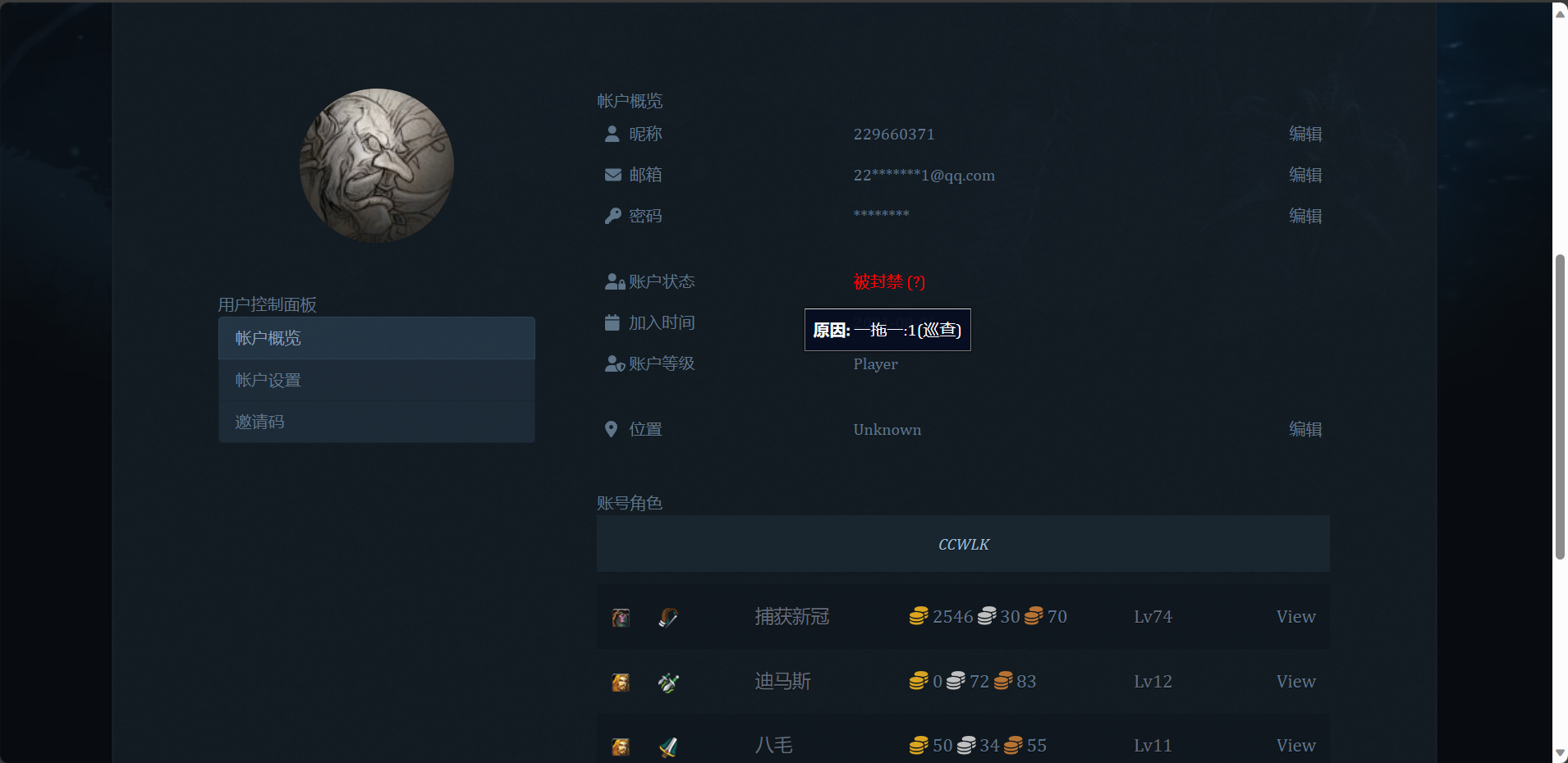Click the envelope icon beside 邮箱
Viewport: 1568px width, 763px height.
[x=612, y=175]
